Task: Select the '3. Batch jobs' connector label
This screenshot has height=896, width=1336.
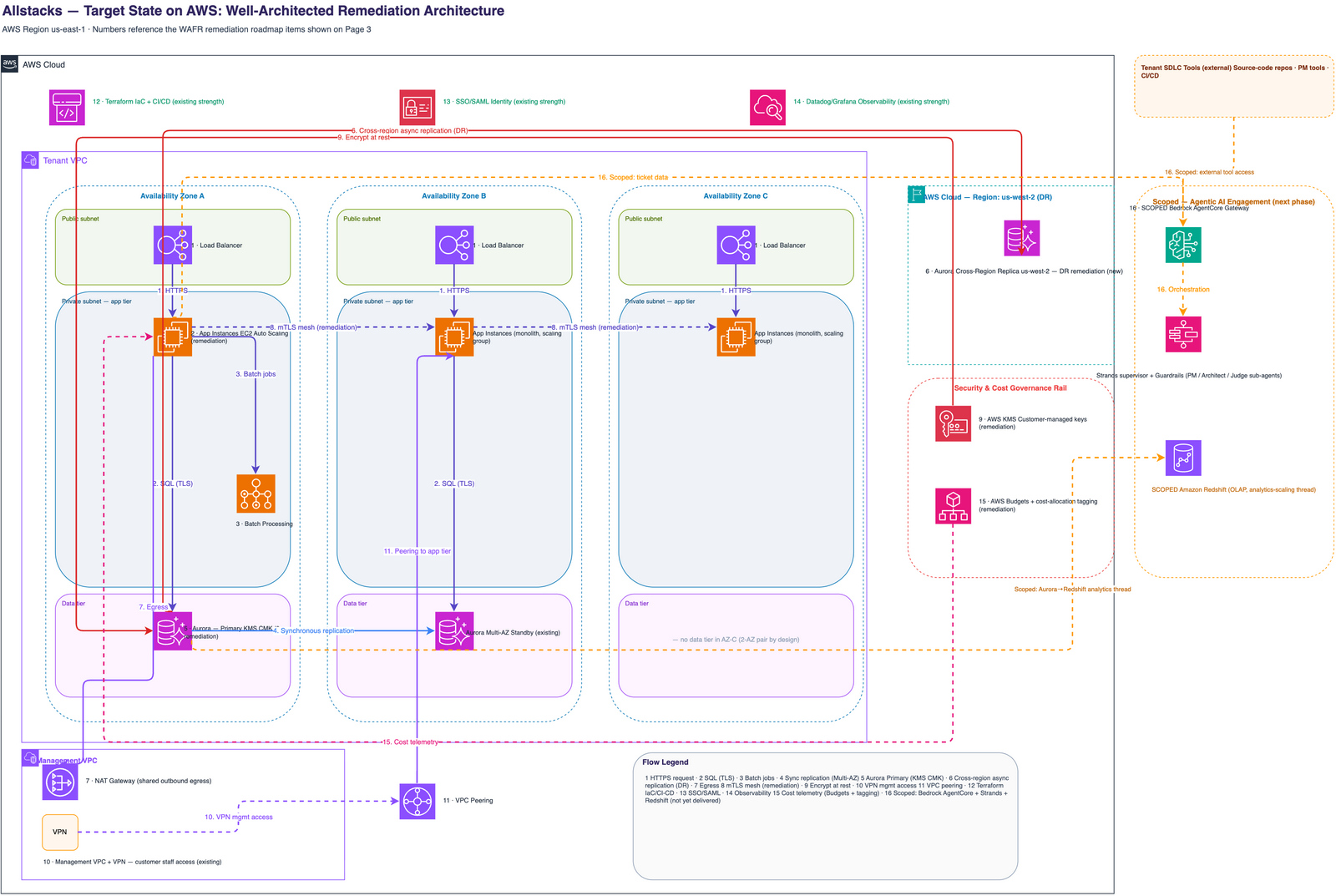Action: click(x=256, y=374)
